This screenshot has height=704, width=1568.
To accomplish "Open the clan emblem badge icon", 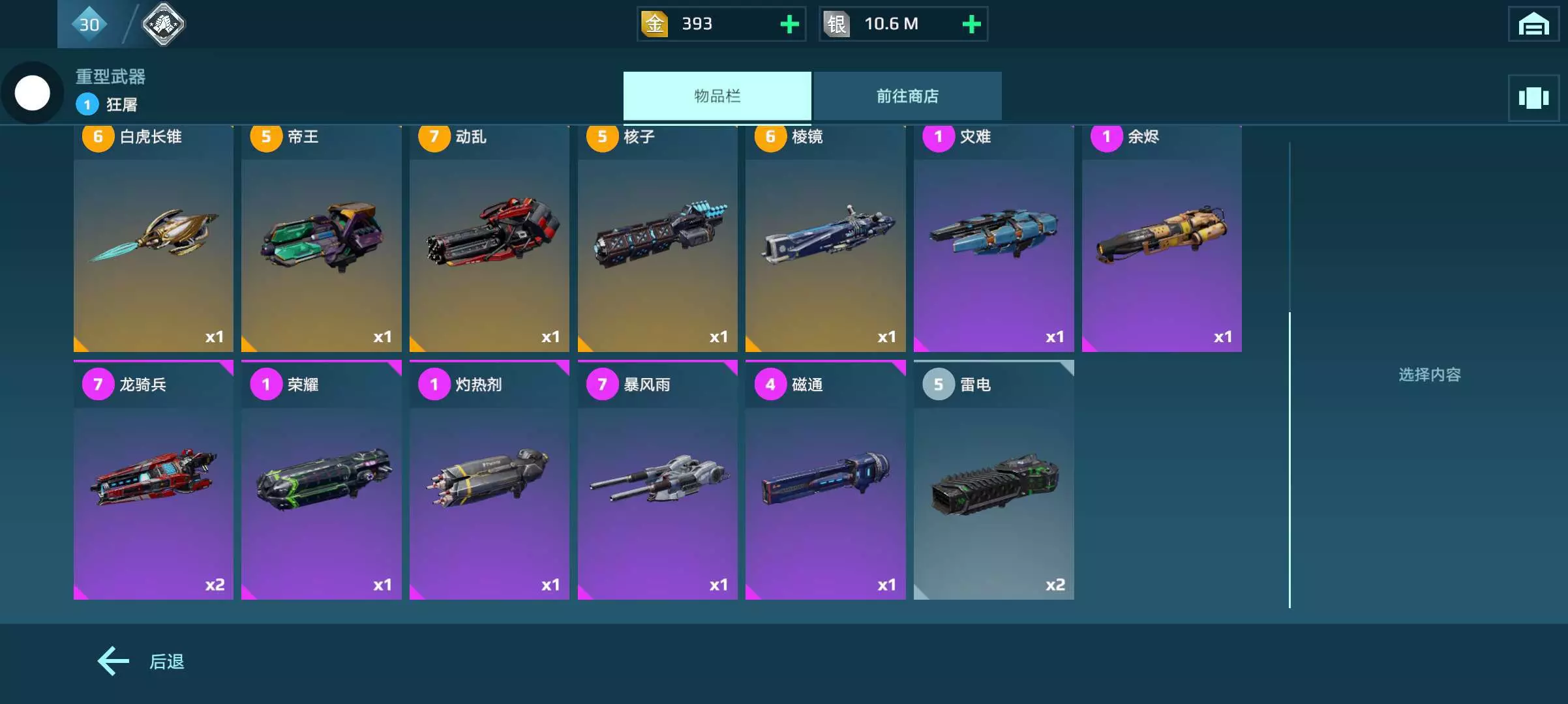I will (163, 24).
